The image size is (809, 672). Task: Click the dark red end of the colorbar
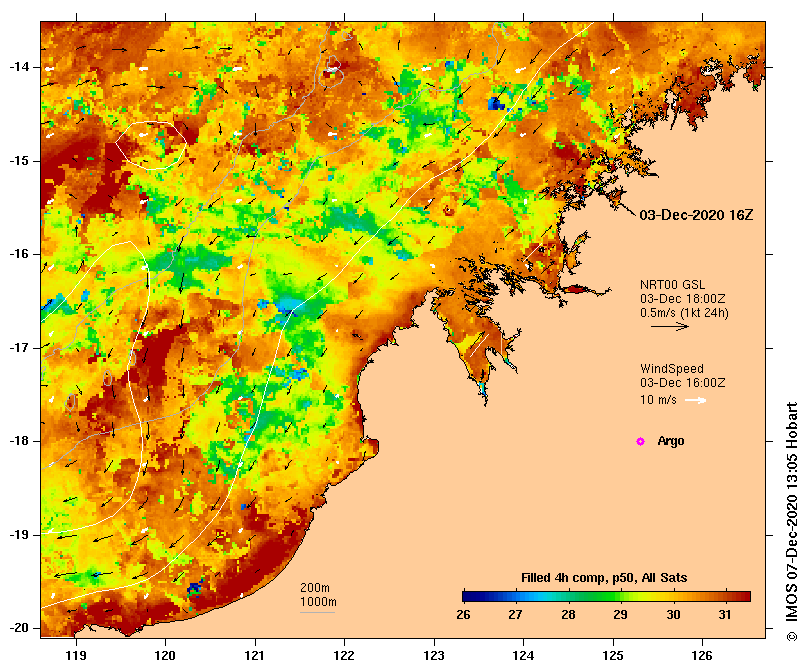(x=746, y=597)
